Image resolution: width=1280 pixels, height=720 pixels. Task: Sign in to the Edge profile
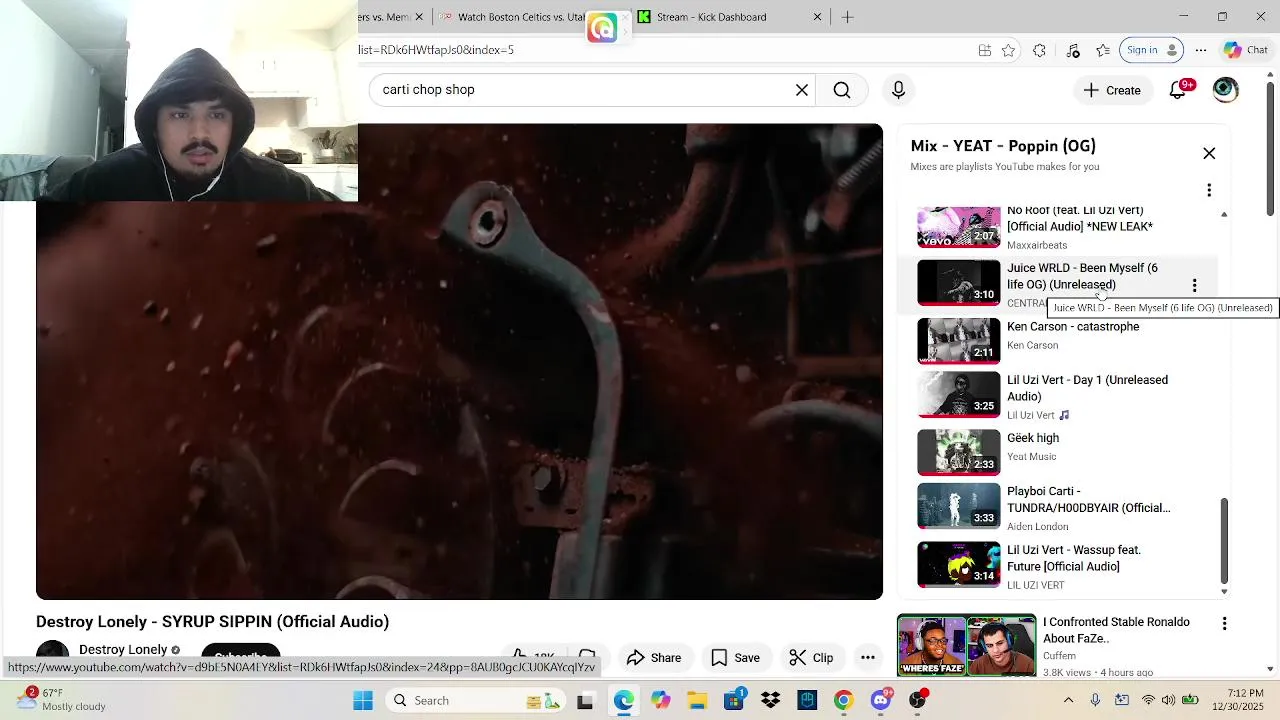pyautogui.click(x=1151, y=50)
